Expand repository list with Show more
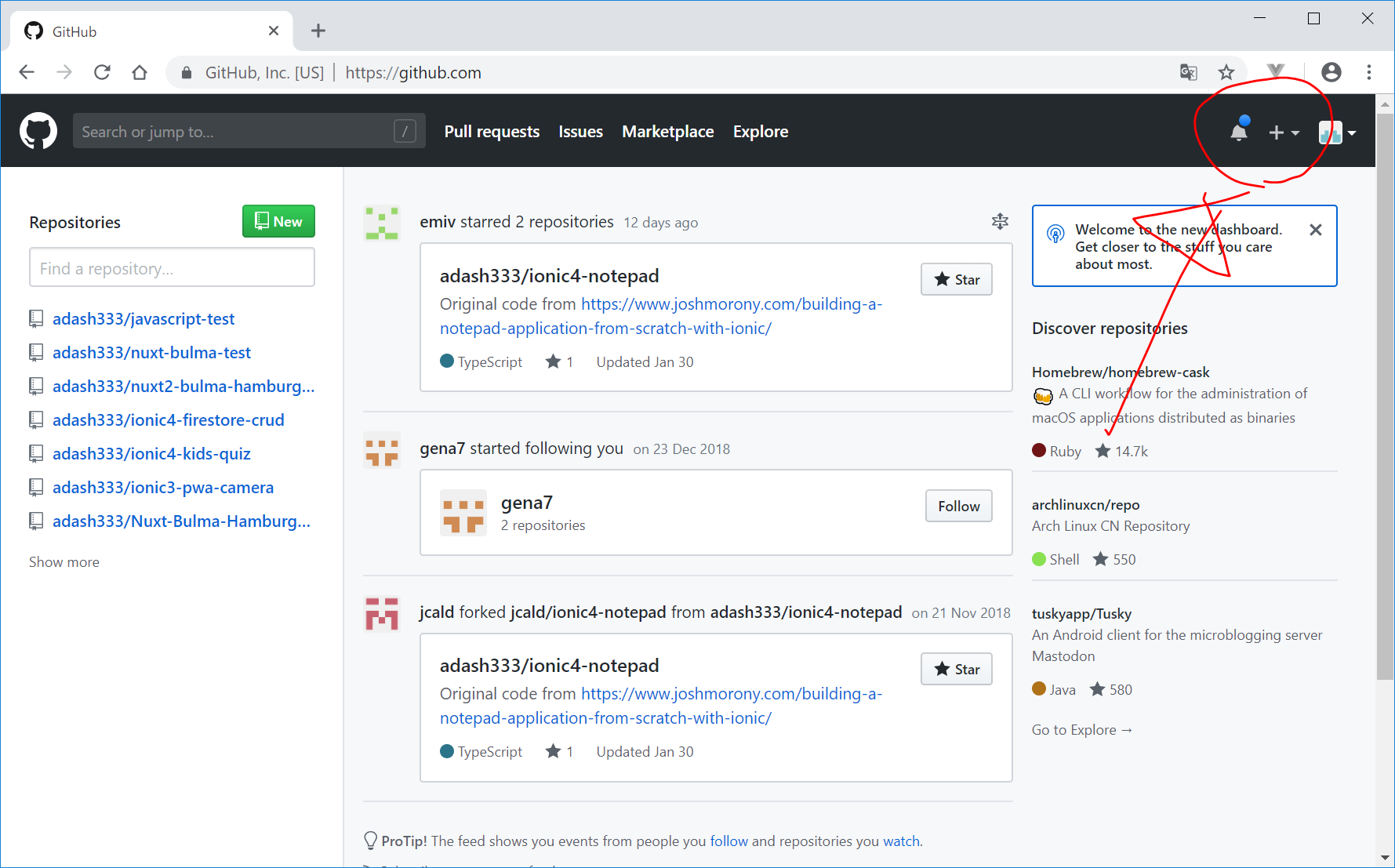Viewport: 1395px width, 868px height. tap(64, 562)
